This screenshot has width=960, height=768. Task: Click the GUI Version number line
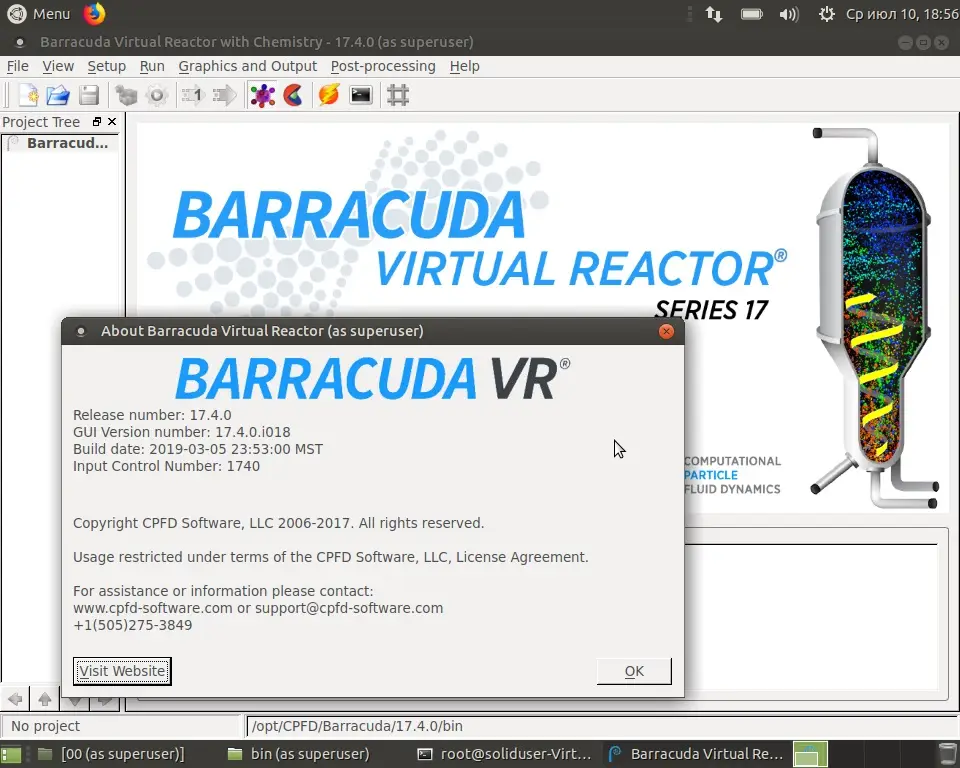182,432
